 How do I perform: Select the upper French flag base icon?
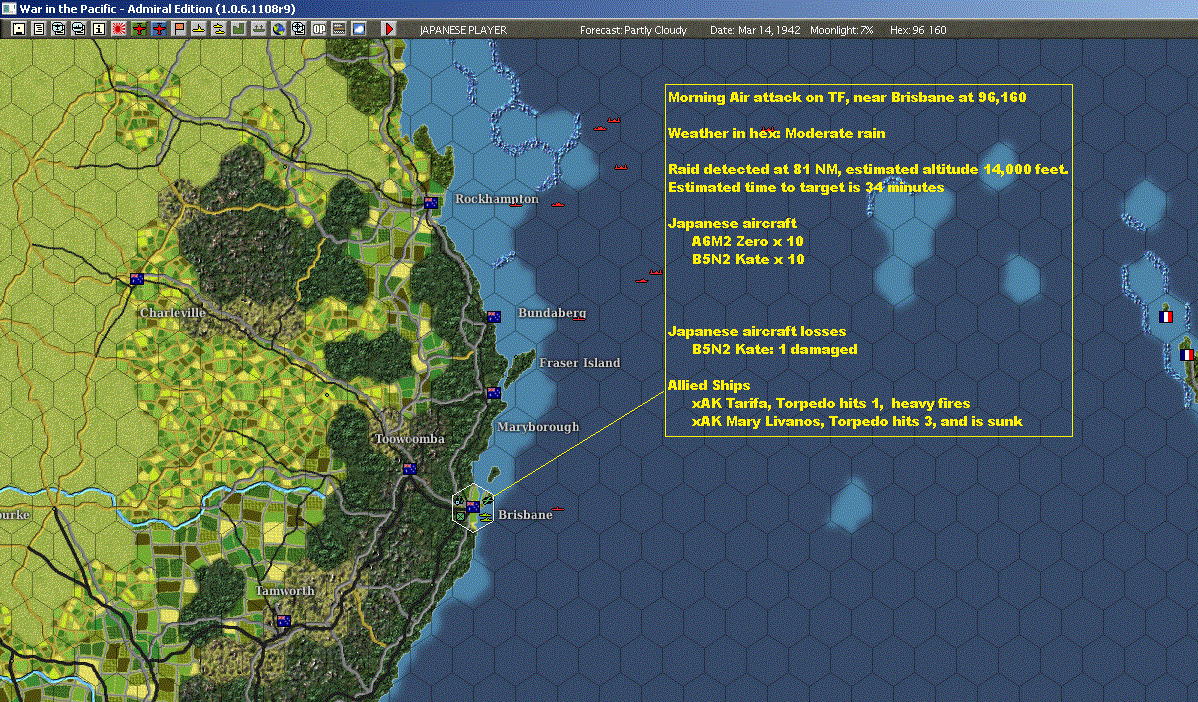[1166, 316]
